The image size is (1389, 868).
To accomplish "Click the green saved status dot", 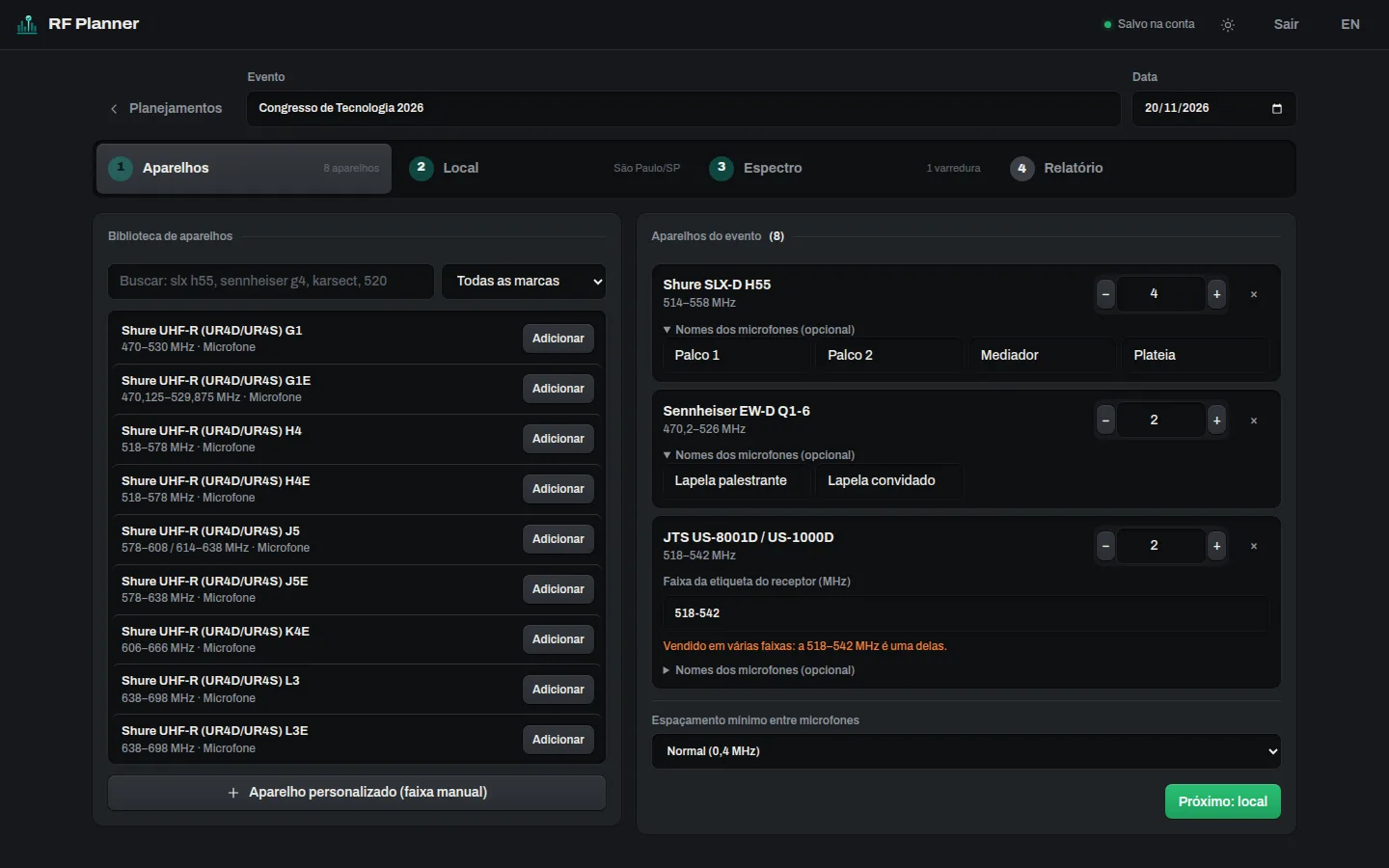I will [1107, 25].
